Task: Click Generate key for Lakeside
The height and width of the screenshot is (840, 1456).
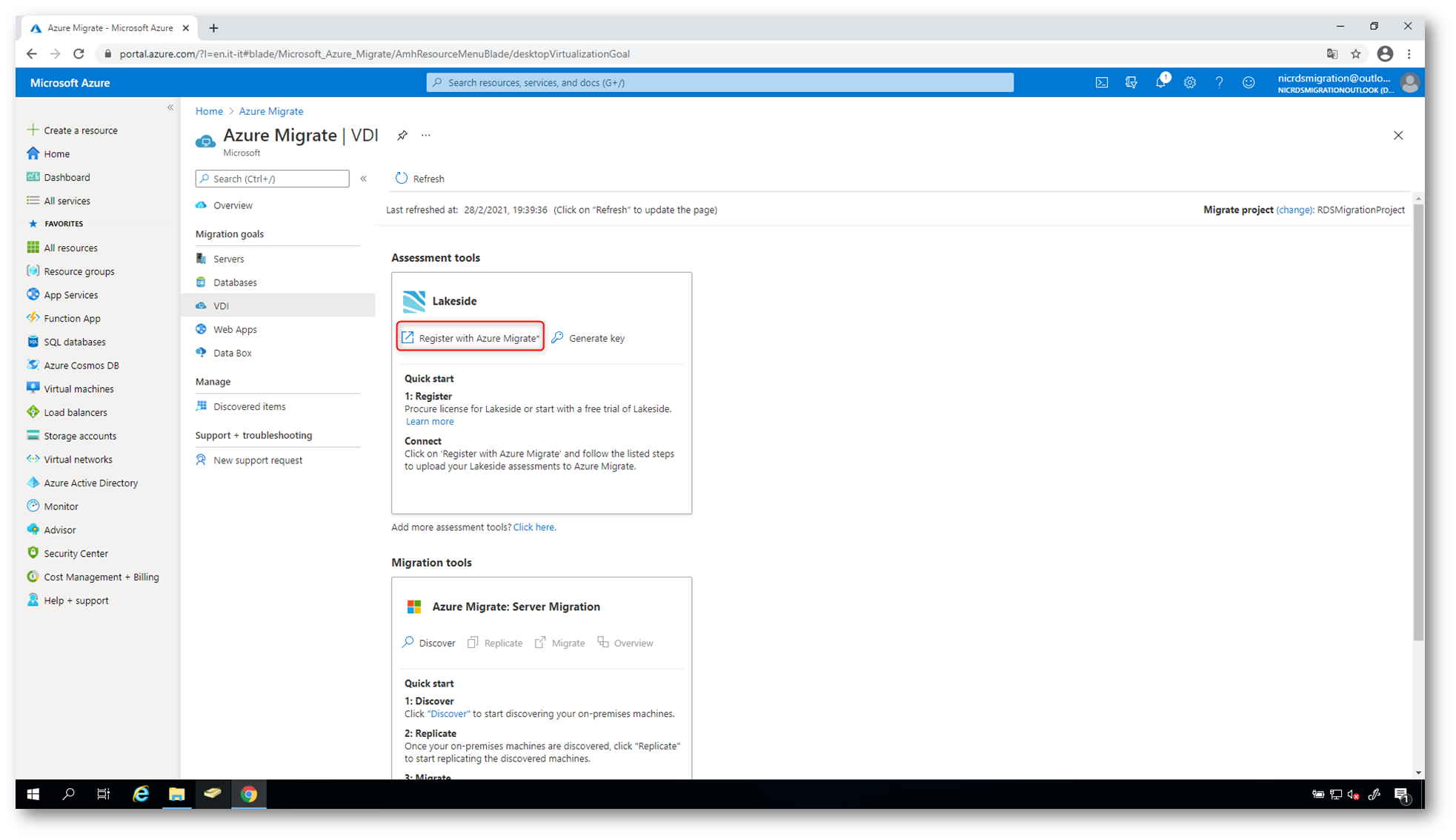Action: (588, 338)
